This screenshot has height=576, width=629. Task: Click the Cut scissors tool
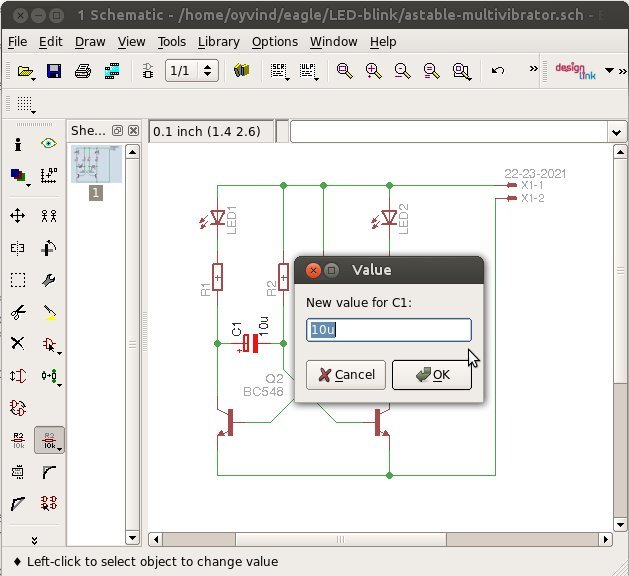18,313
